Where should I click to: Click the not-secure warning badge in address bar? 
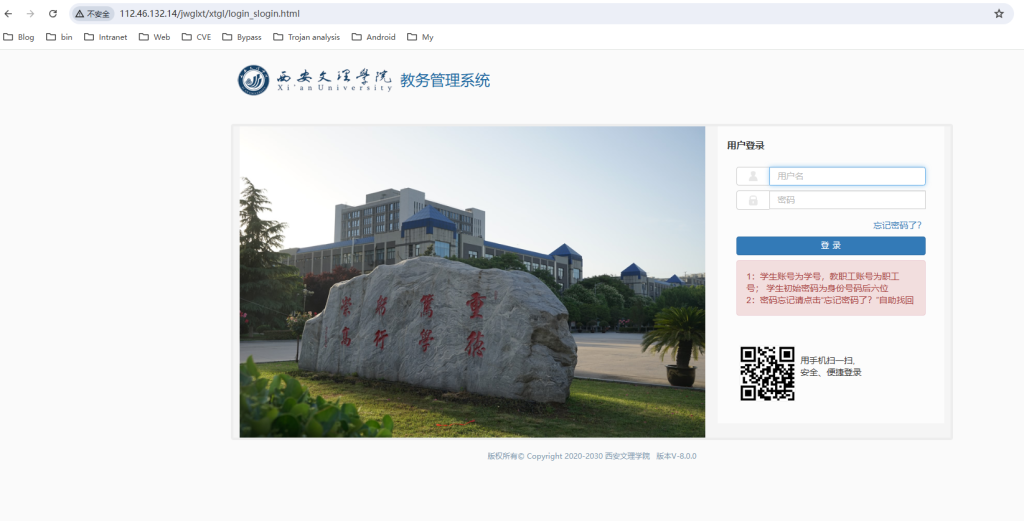pos(93,14)
